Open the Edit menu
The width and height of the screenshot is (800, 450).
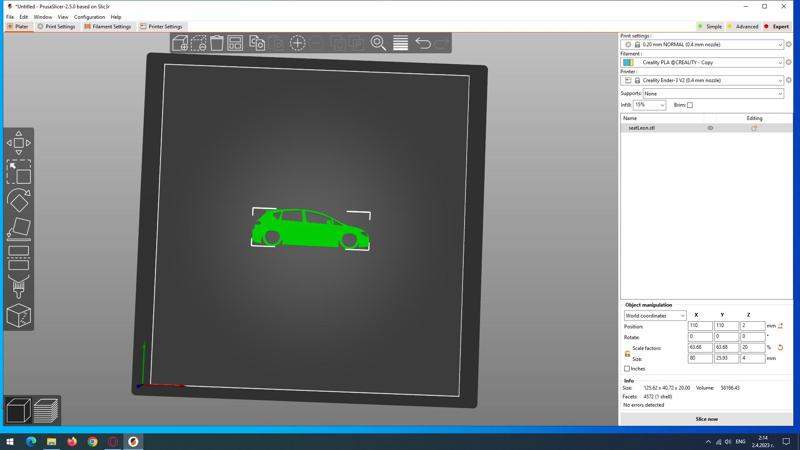[x=23, y=17]
